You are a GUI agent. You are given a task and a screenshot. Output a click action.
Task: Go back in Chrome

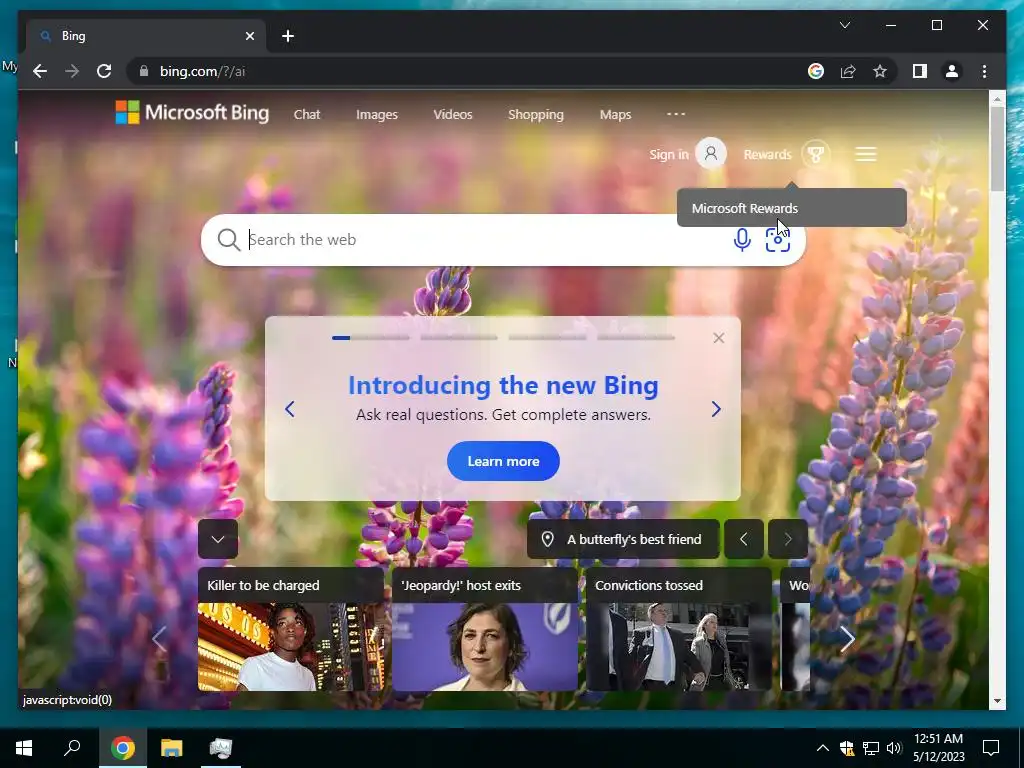tap(40, 71)
